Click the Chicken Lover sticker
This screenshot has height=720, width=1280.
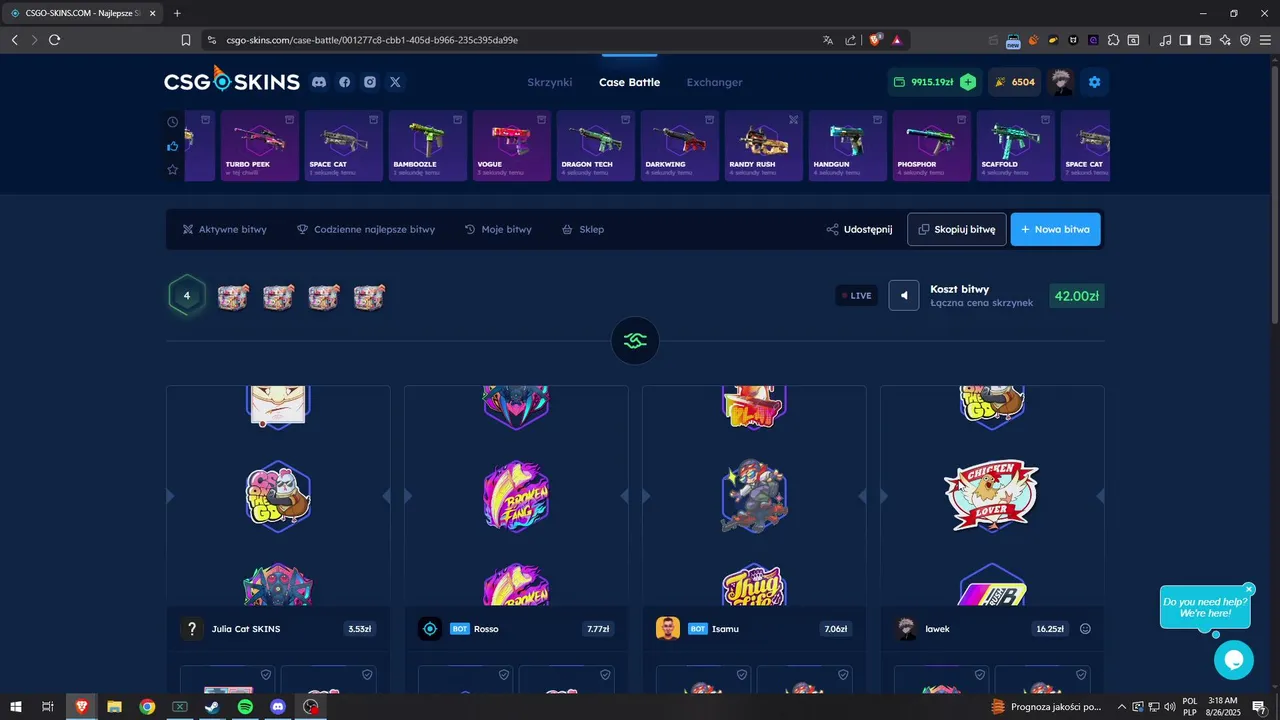(x=992, y=495)
